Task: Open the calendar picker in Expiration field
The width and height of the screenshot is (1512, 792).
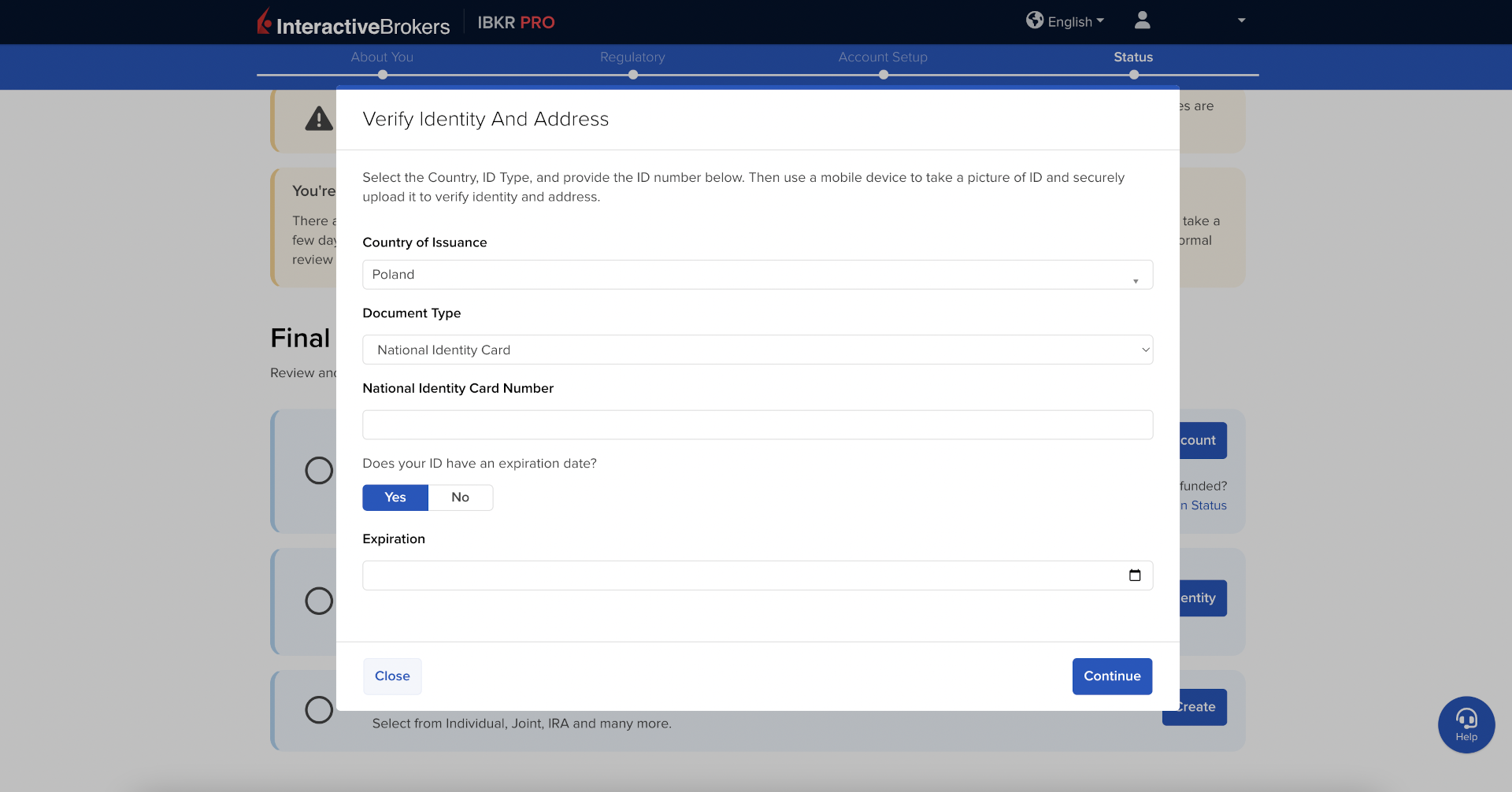Action: pyautogui.click(x=1134, y=575)
